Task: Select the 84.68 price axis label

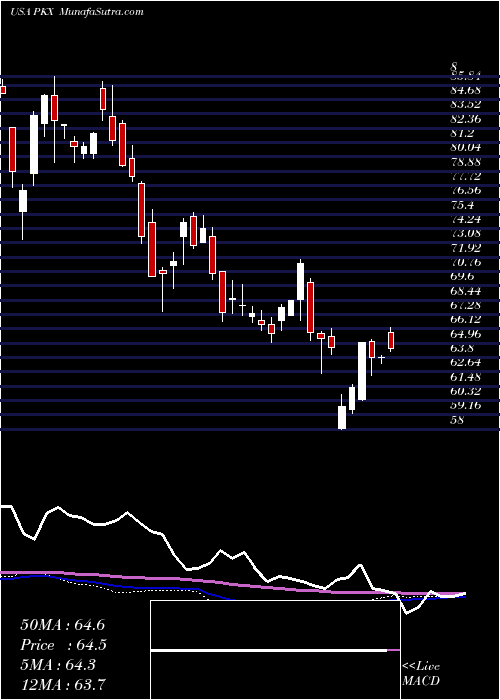Action: (466, 91)
